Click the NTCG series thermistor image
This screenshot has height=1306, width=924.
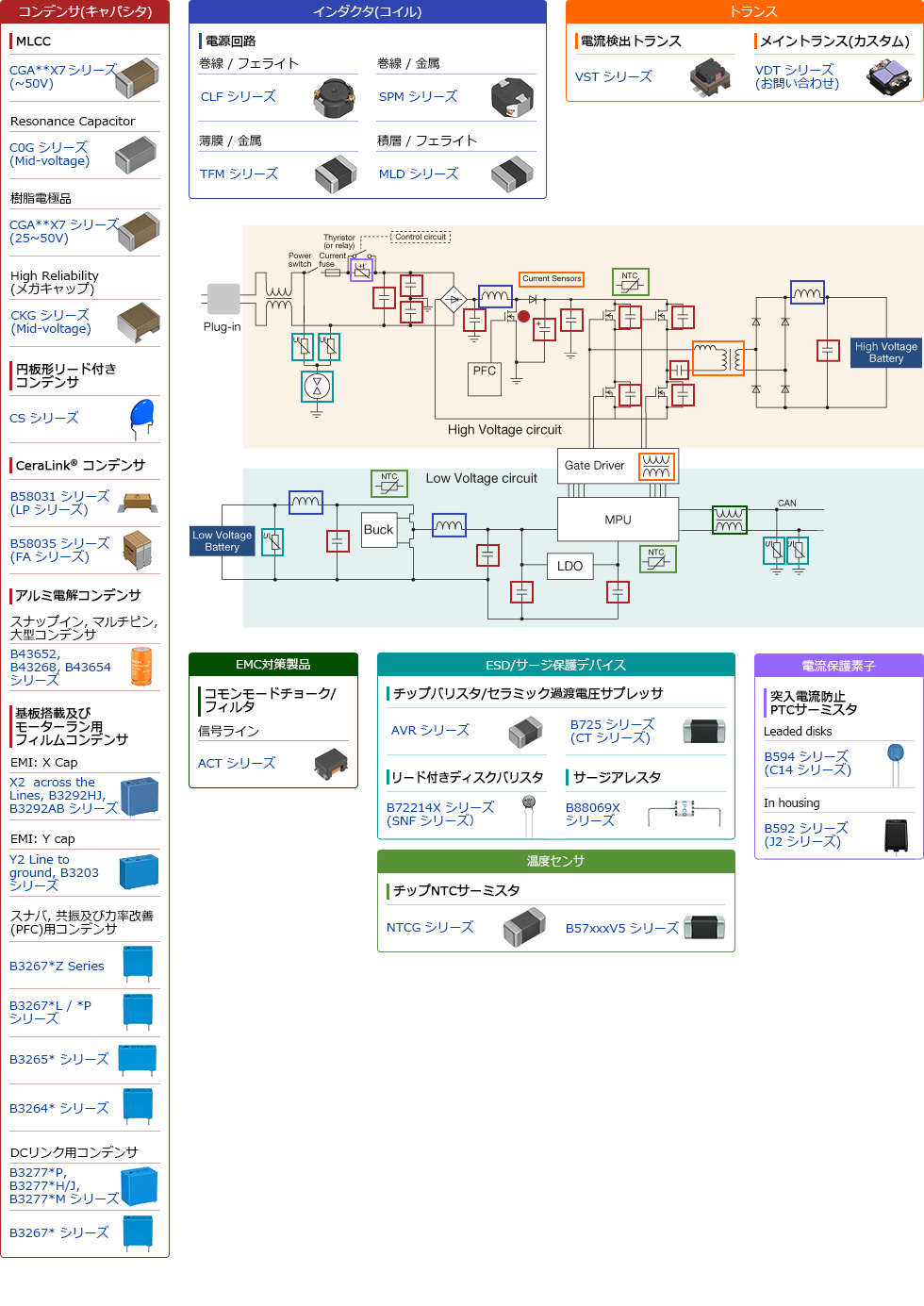pyautogui.click(x=524, y=928)
